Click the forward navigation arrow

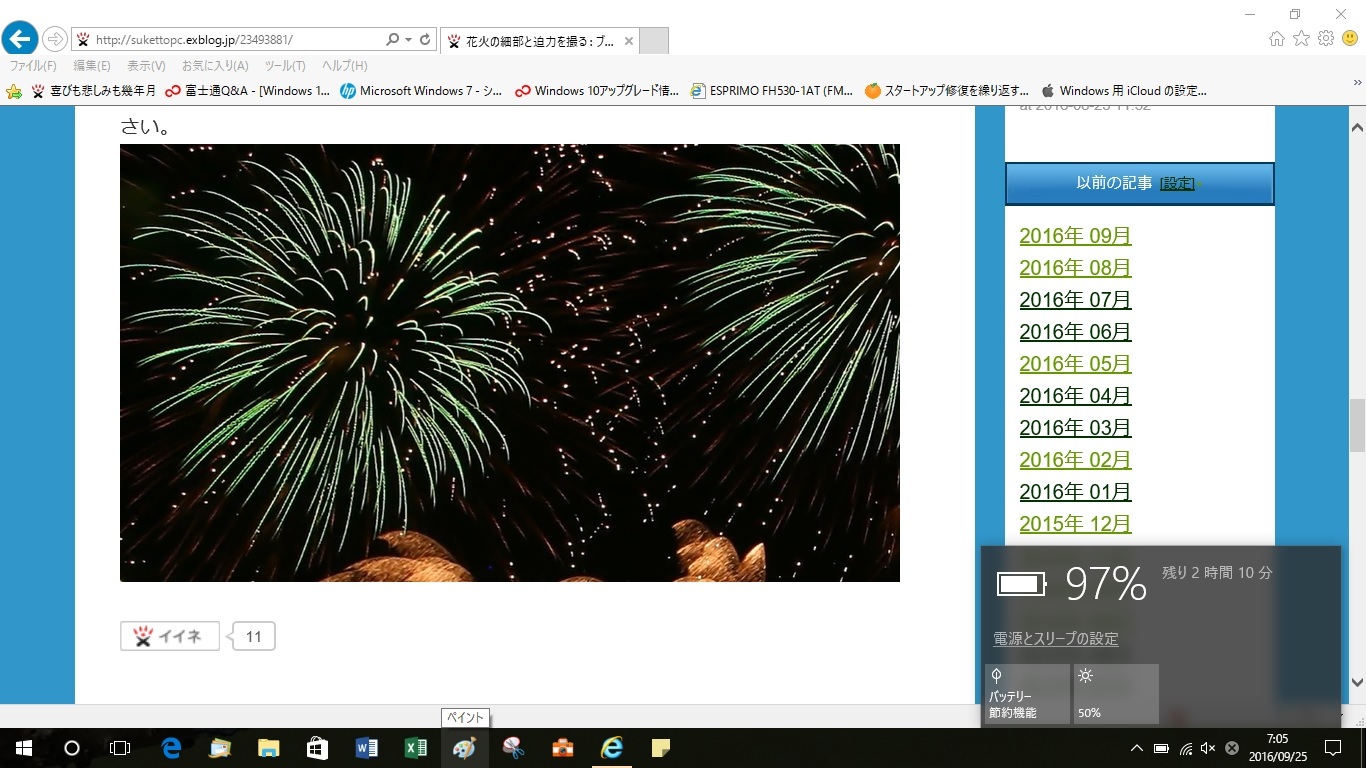click(x=55, y=40)
